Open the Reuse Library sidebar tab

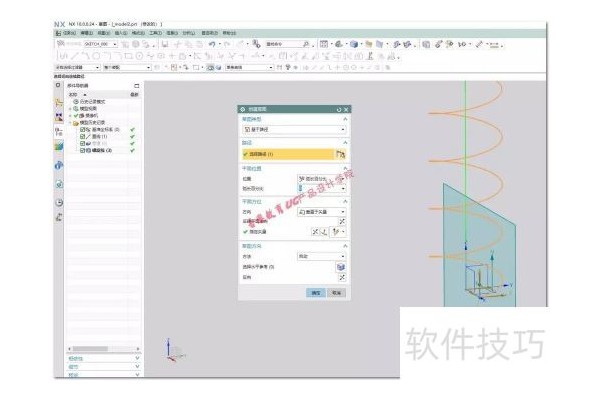(59, 146)
